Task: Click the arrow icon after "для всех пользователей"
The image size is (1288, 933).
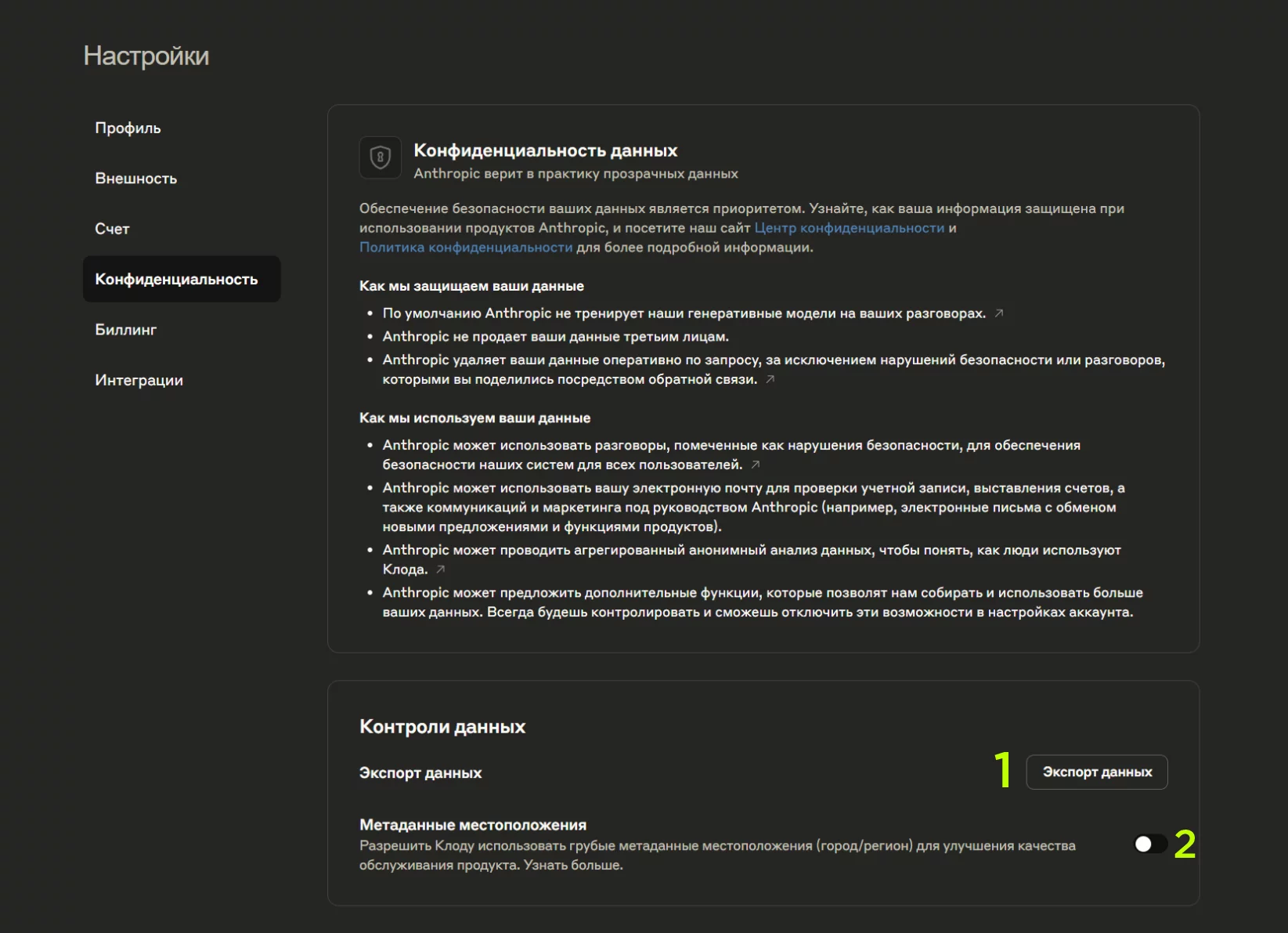Action: [755, 465]
